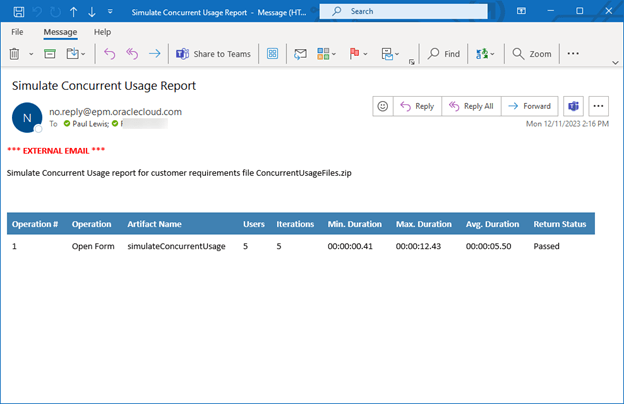Click the Find magnifier in the ribbon
Screen dimensions: 624x404
444,53
